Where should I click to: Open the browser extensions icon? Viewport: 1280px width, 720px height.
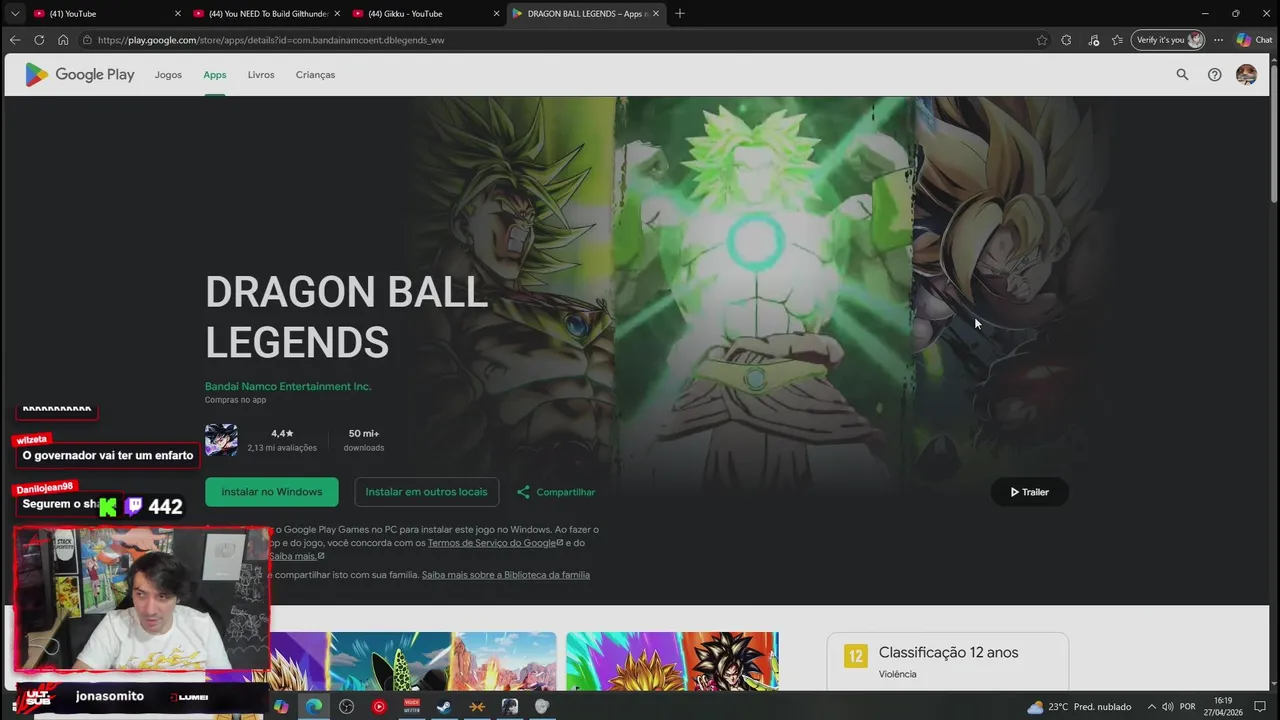[x=1066, y=40]
